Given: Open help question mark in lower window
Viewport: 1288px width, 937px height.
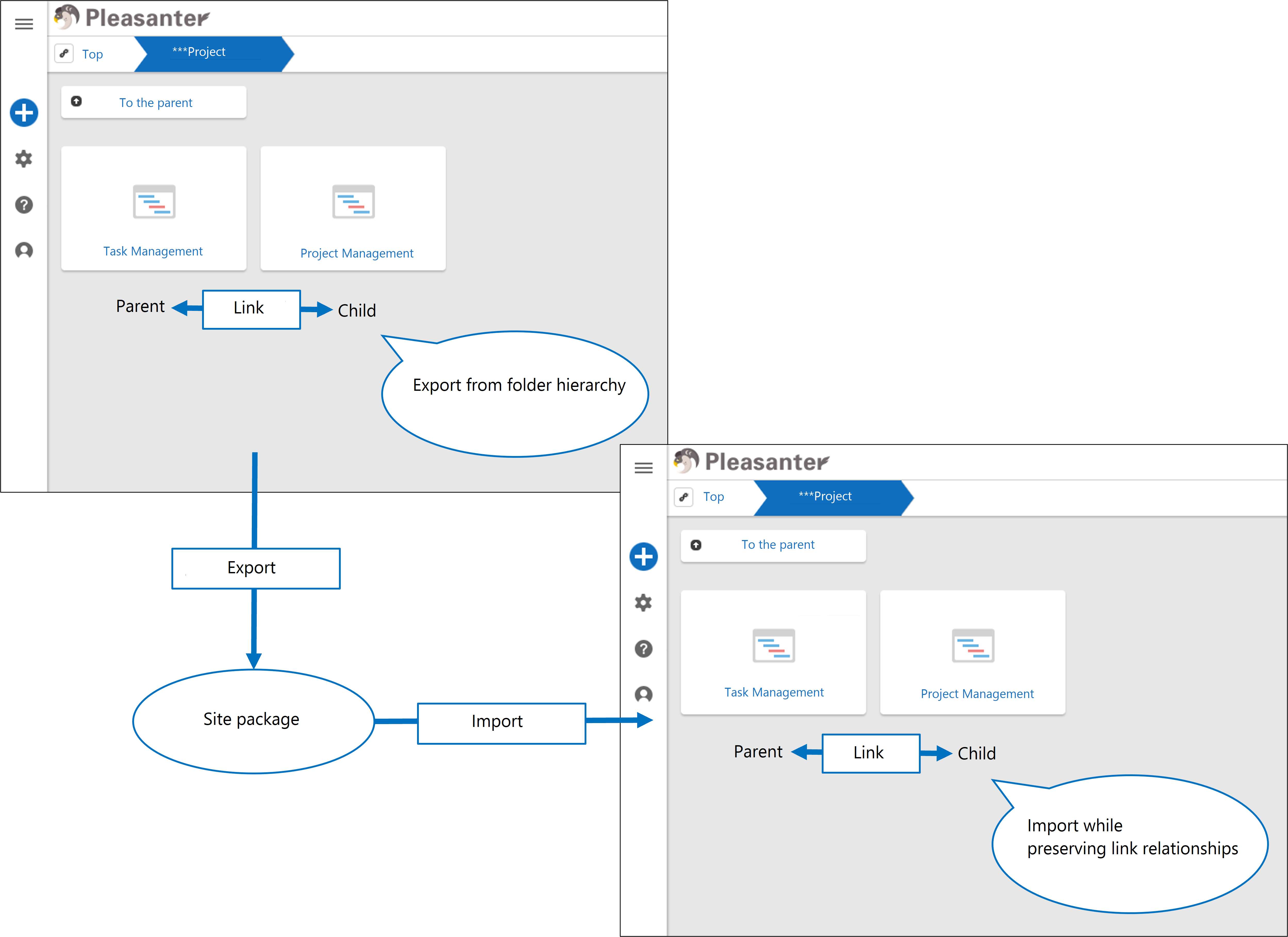Looking at the screenshot, I should [643, 649].
